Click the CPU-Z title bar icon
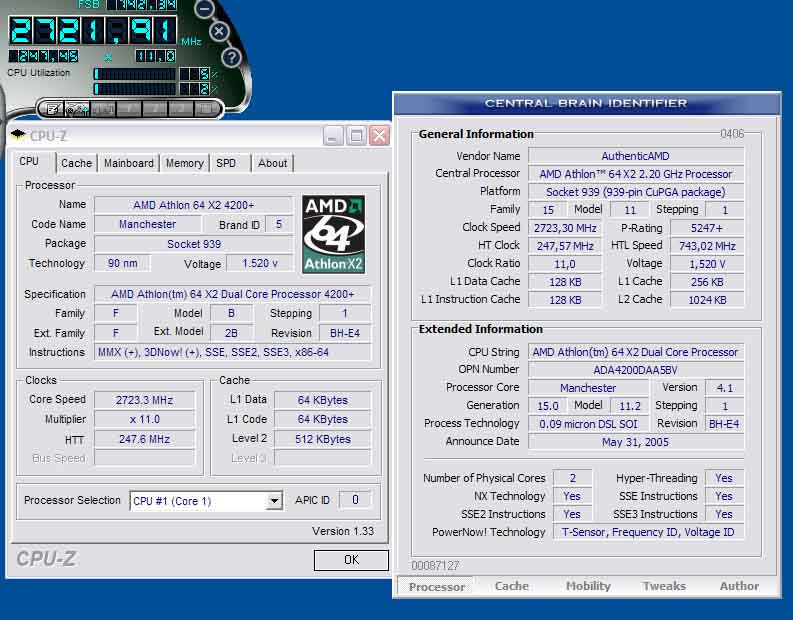The height and width of the screenshot is (620, 793). point(18,135)
